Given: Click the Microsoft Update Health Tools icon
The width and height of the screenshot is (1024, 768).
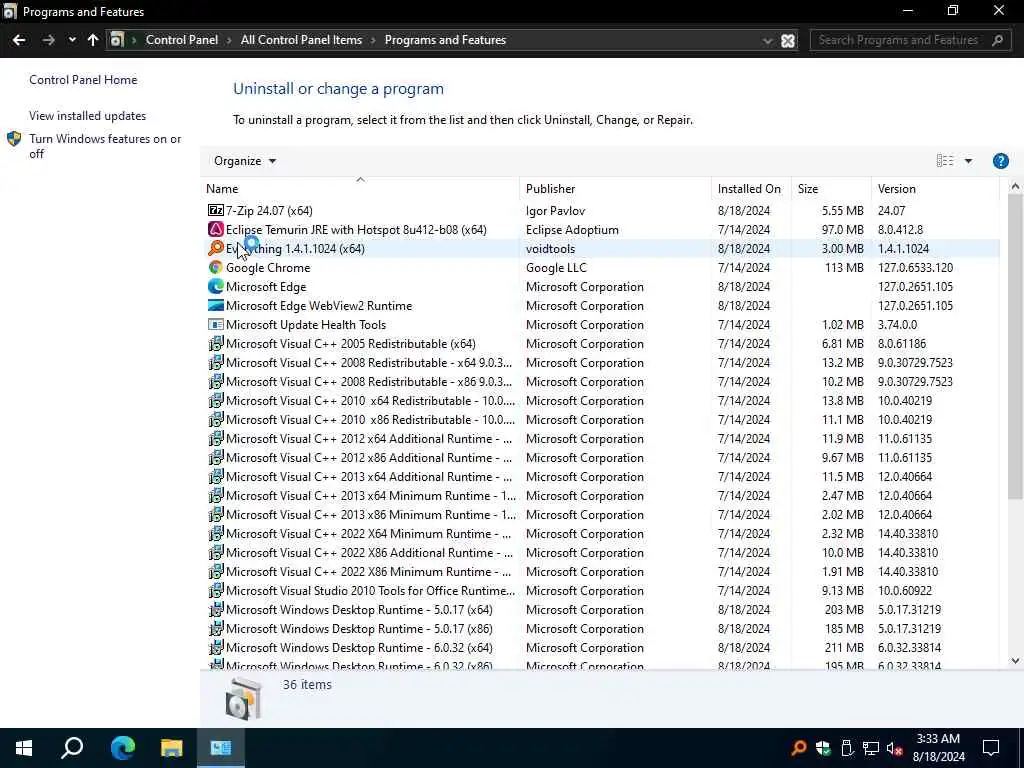Looking at the screenshot, I should click(216, 324).
